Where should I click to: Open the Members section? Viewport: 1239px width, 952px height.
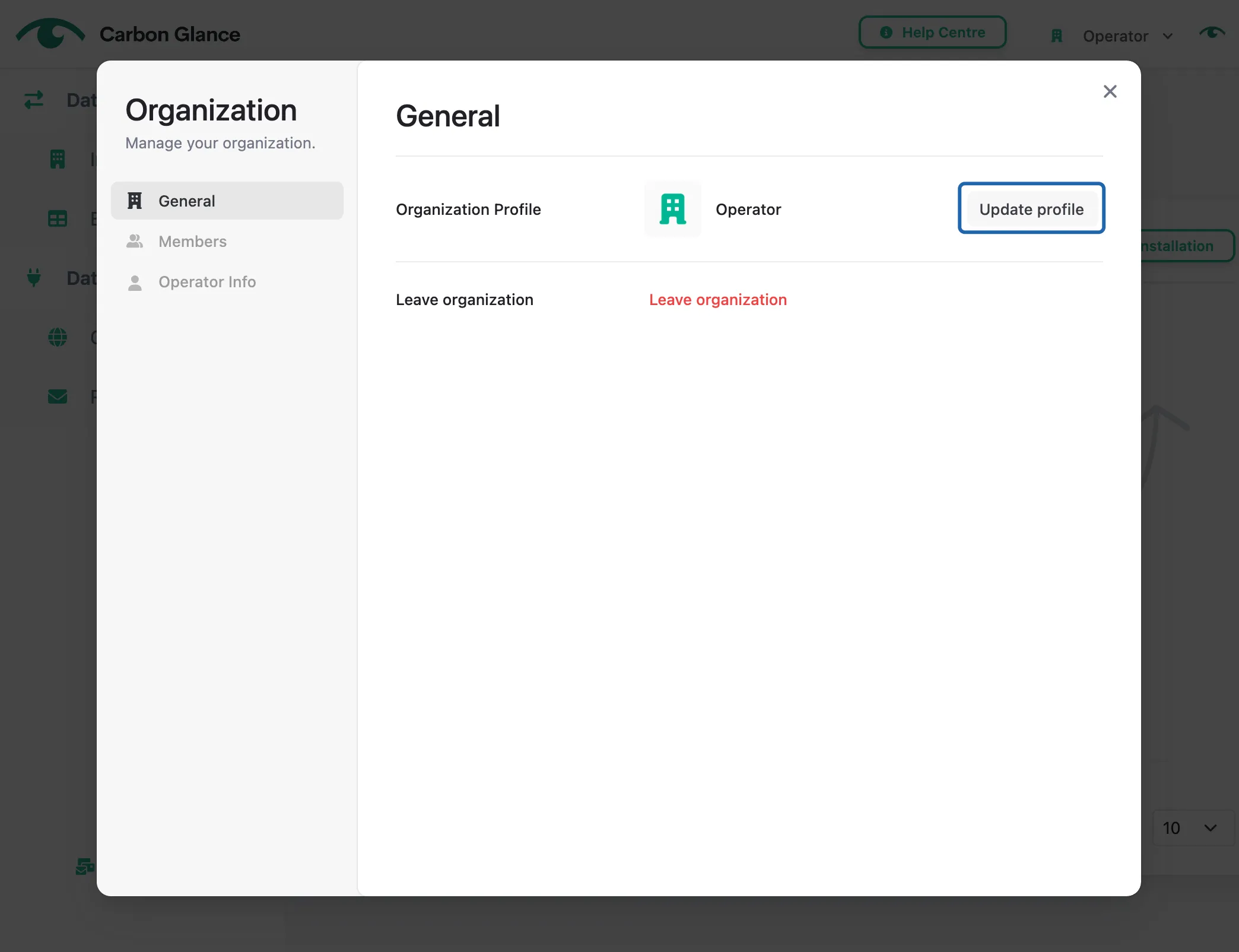227,241
